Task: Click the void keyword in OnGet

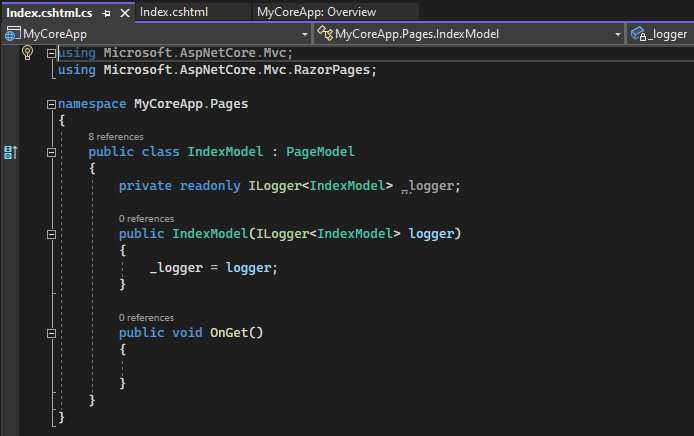Action: click(187, 332)
